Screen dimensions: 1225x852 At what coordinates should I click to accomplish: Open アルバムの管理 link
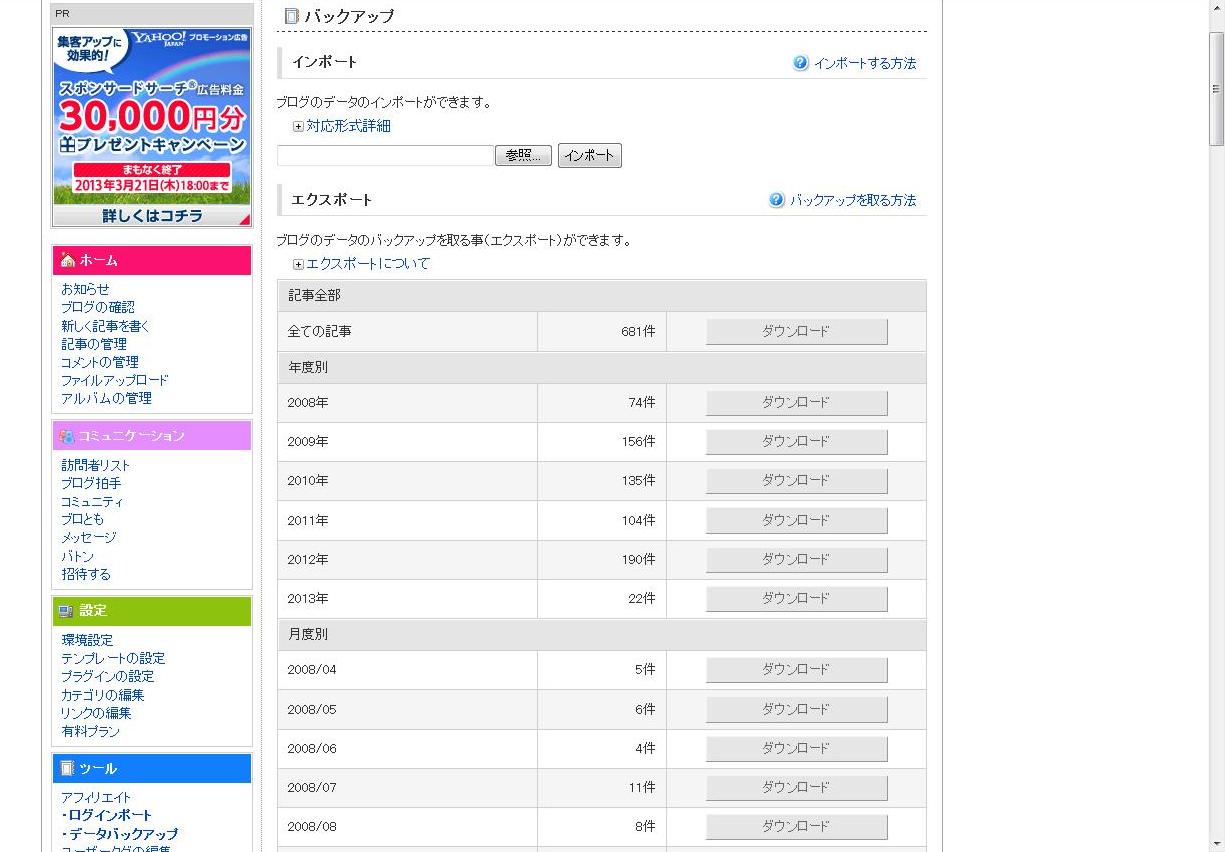click(106, 398)
